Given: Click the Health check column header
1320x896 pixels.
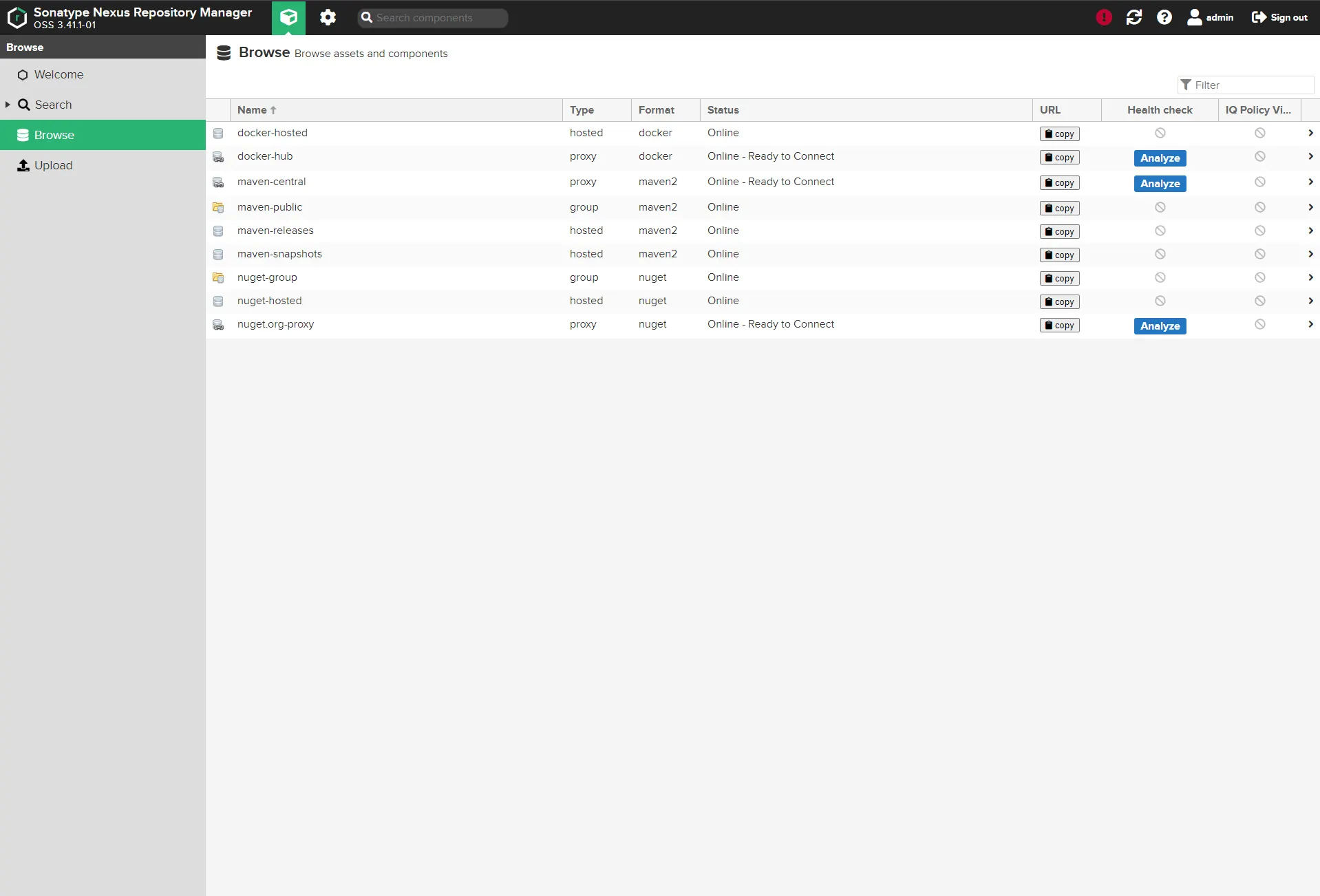Looking at the screenshot, I should [x=1160, y=110].
